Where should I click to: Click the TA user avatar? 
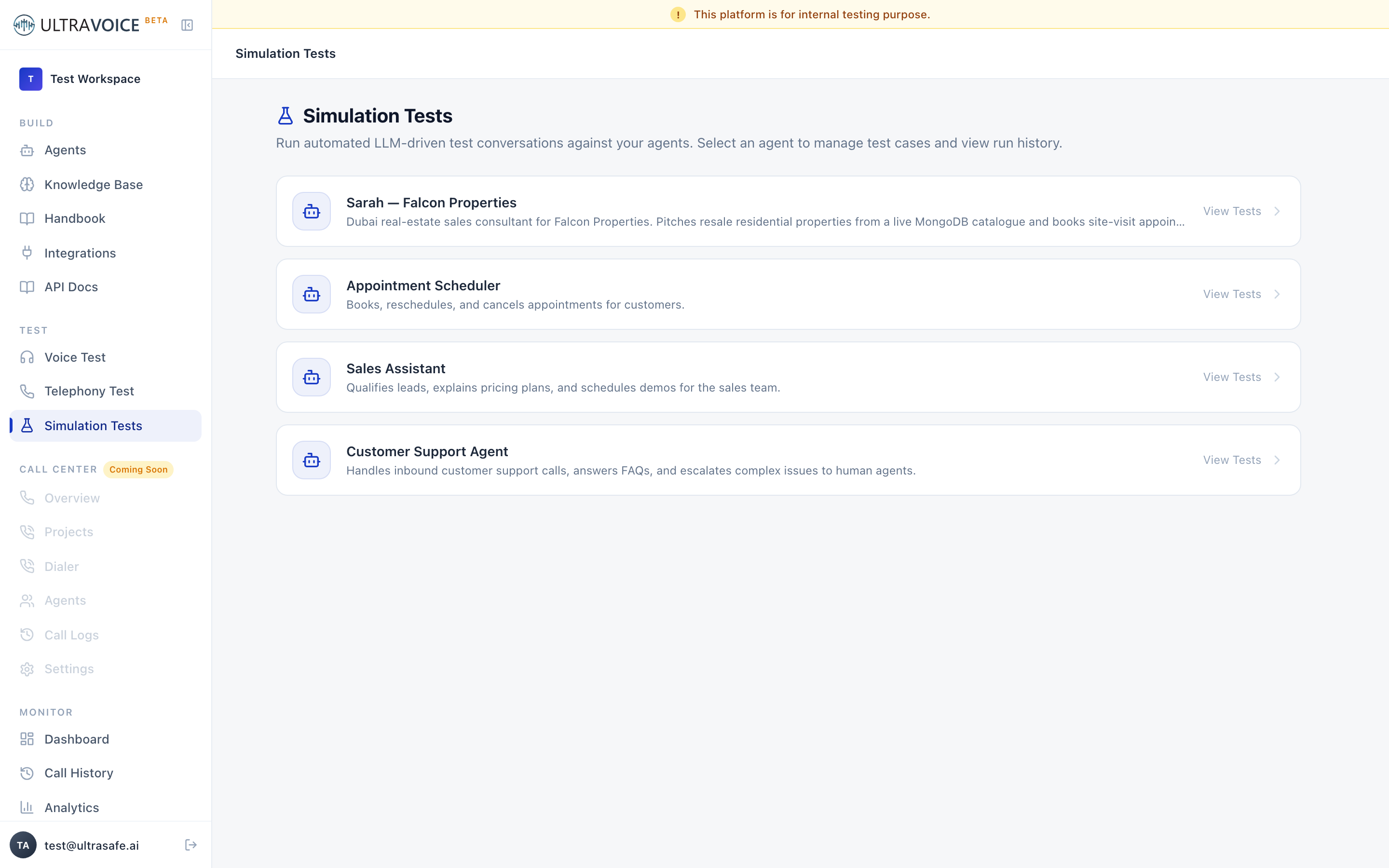[23, 844]
